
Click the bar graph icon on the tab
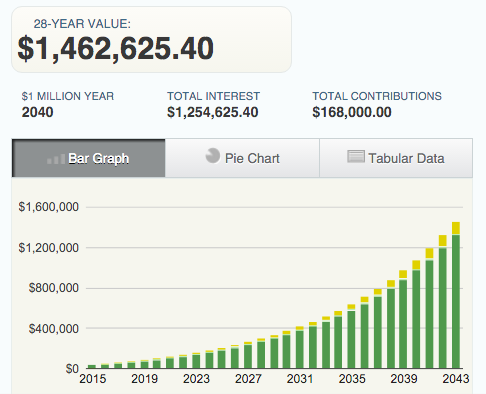click(x=56, y=159)
